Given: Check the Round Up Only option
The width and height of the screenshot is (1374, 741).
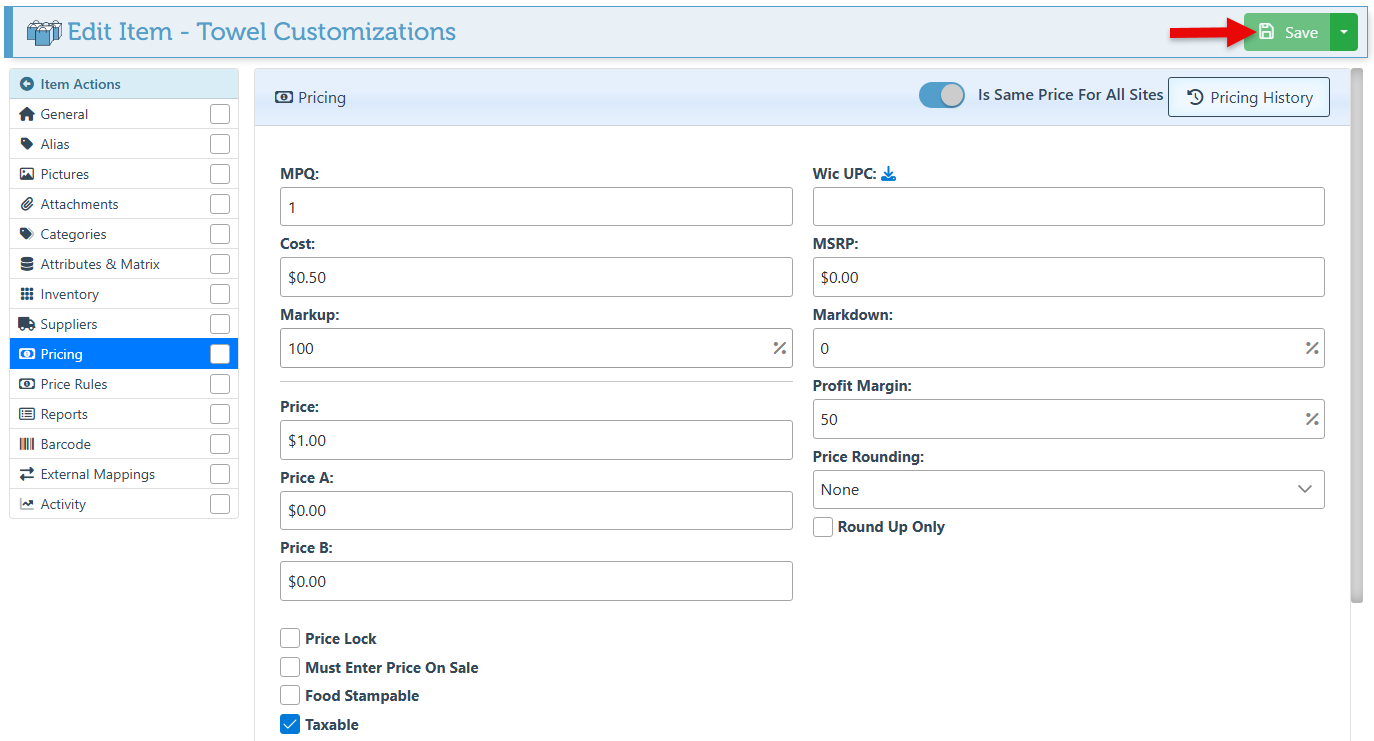Looking at the screenshot, I should click(823, 527).
